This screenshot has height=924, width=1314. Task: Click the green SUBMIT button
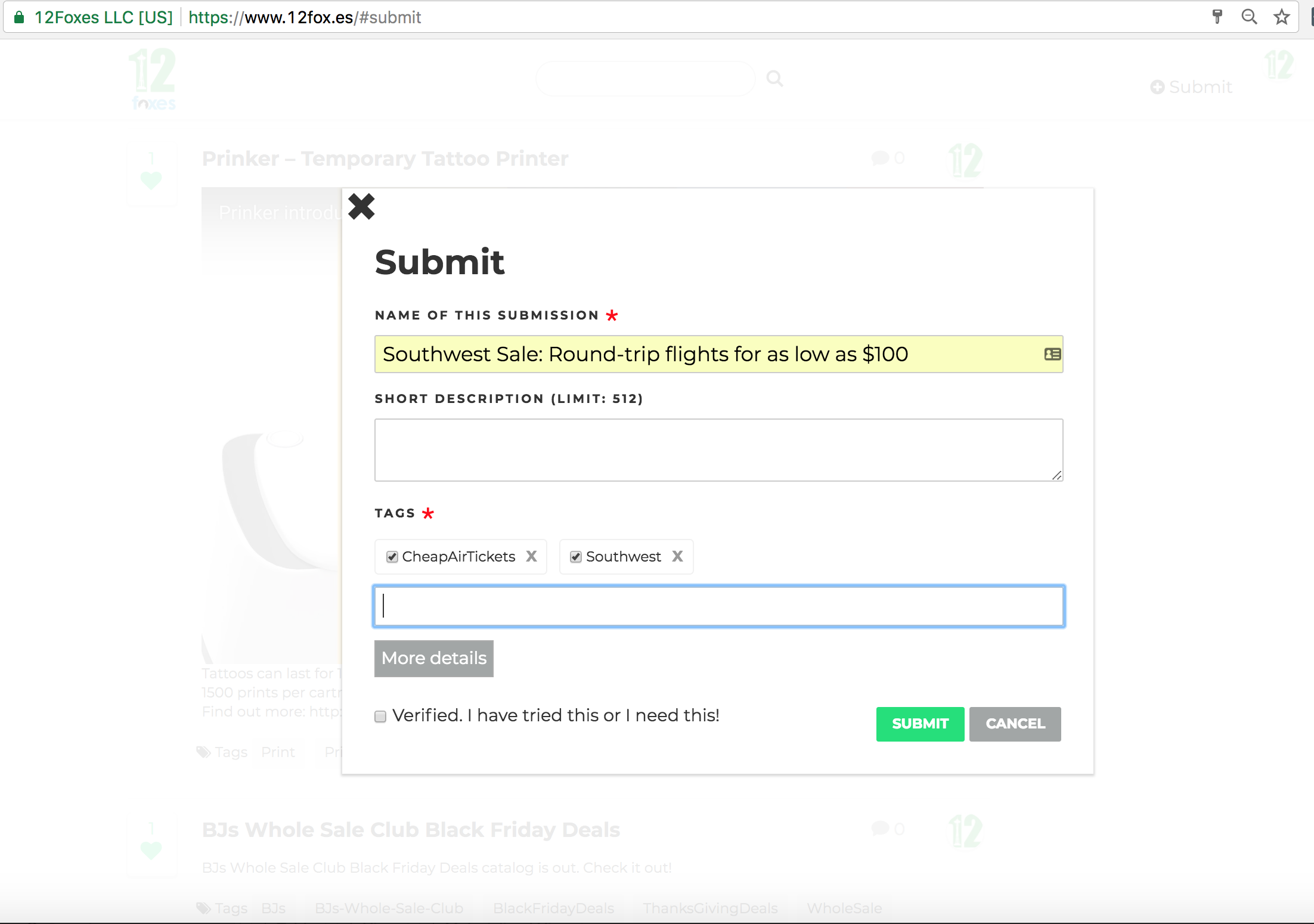pos(920,724)
